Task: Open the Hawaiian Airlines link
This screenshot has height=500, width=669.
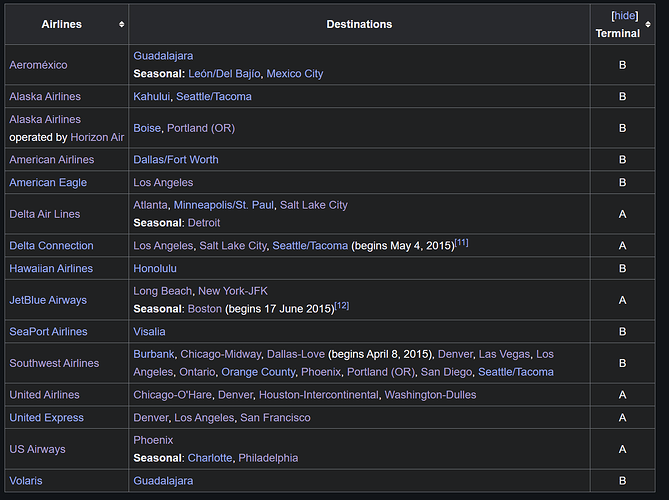Action: [x=51, y=268]
